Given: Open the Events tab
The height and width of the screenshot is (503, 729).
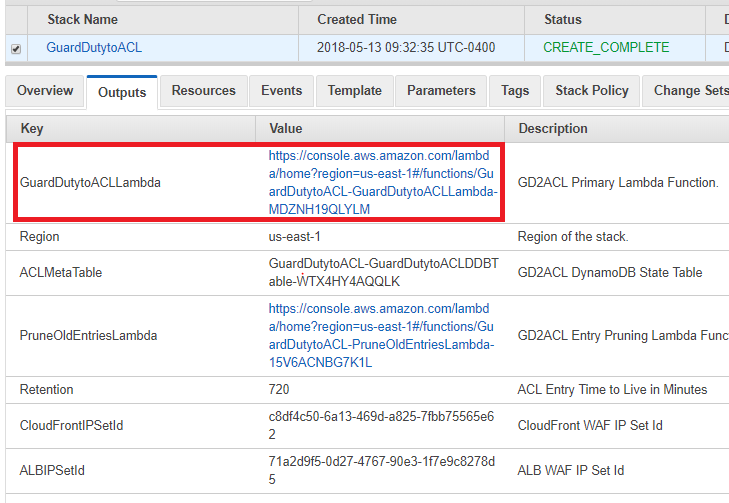Looking at the screenshot, I should click(x=281, y=90).
